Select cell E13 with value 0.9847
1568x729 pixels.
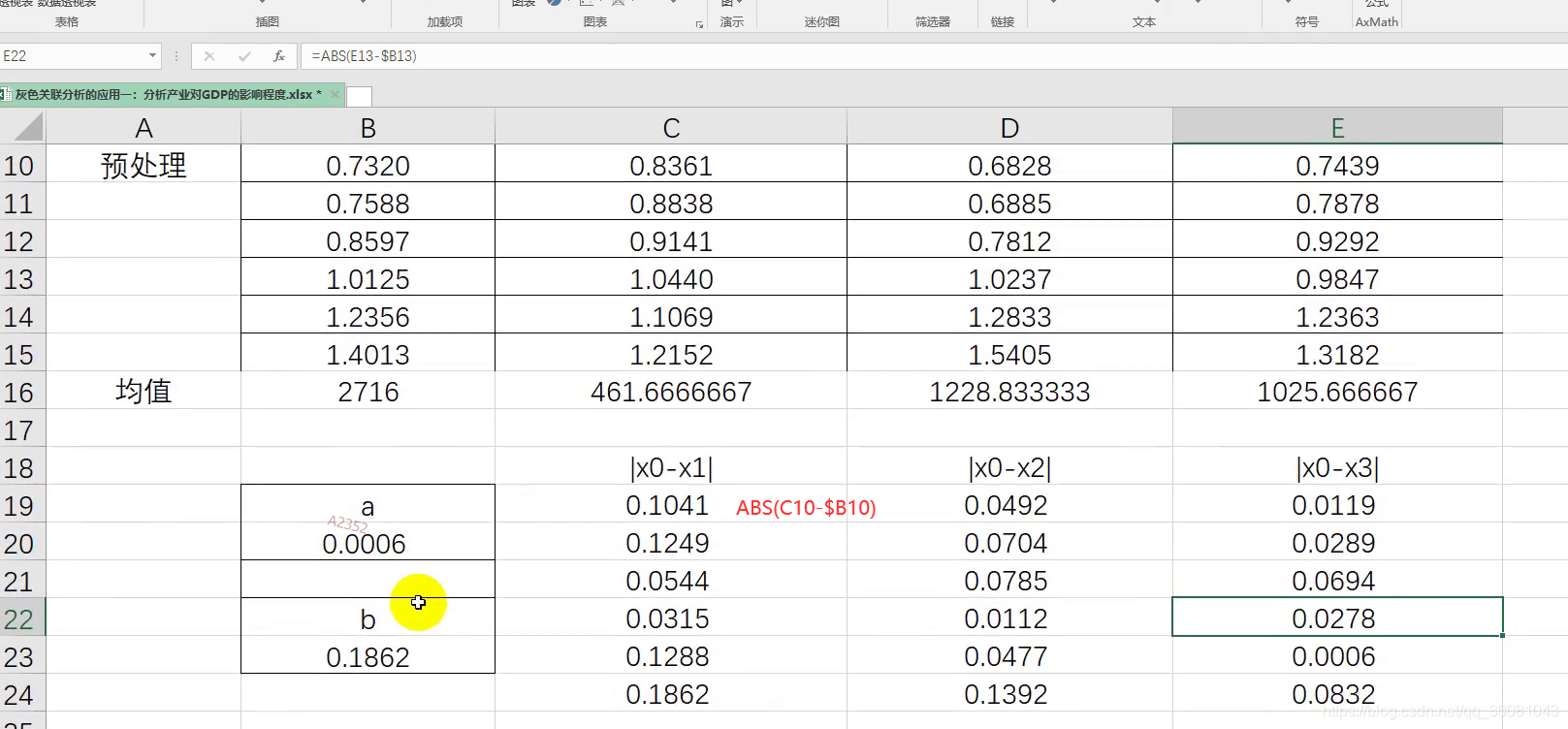[1337, 279]
